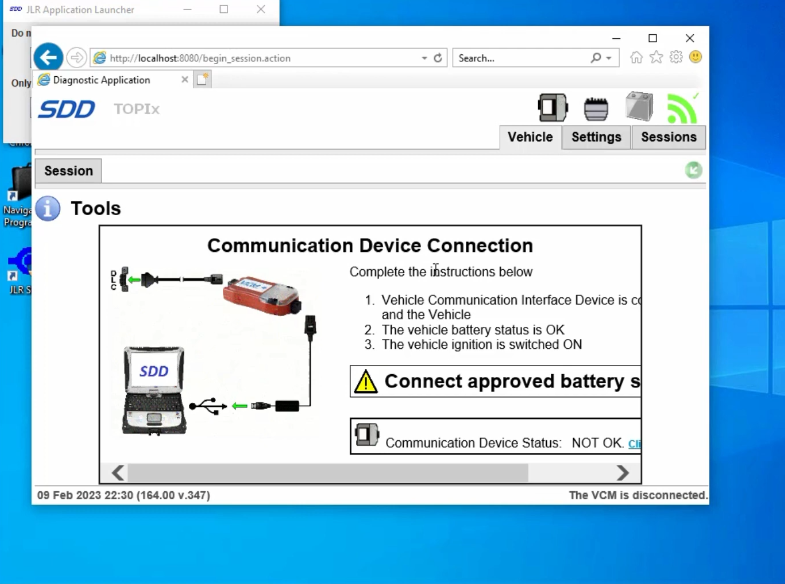
Task: Click the engine module icon in header
Action: 596,109
